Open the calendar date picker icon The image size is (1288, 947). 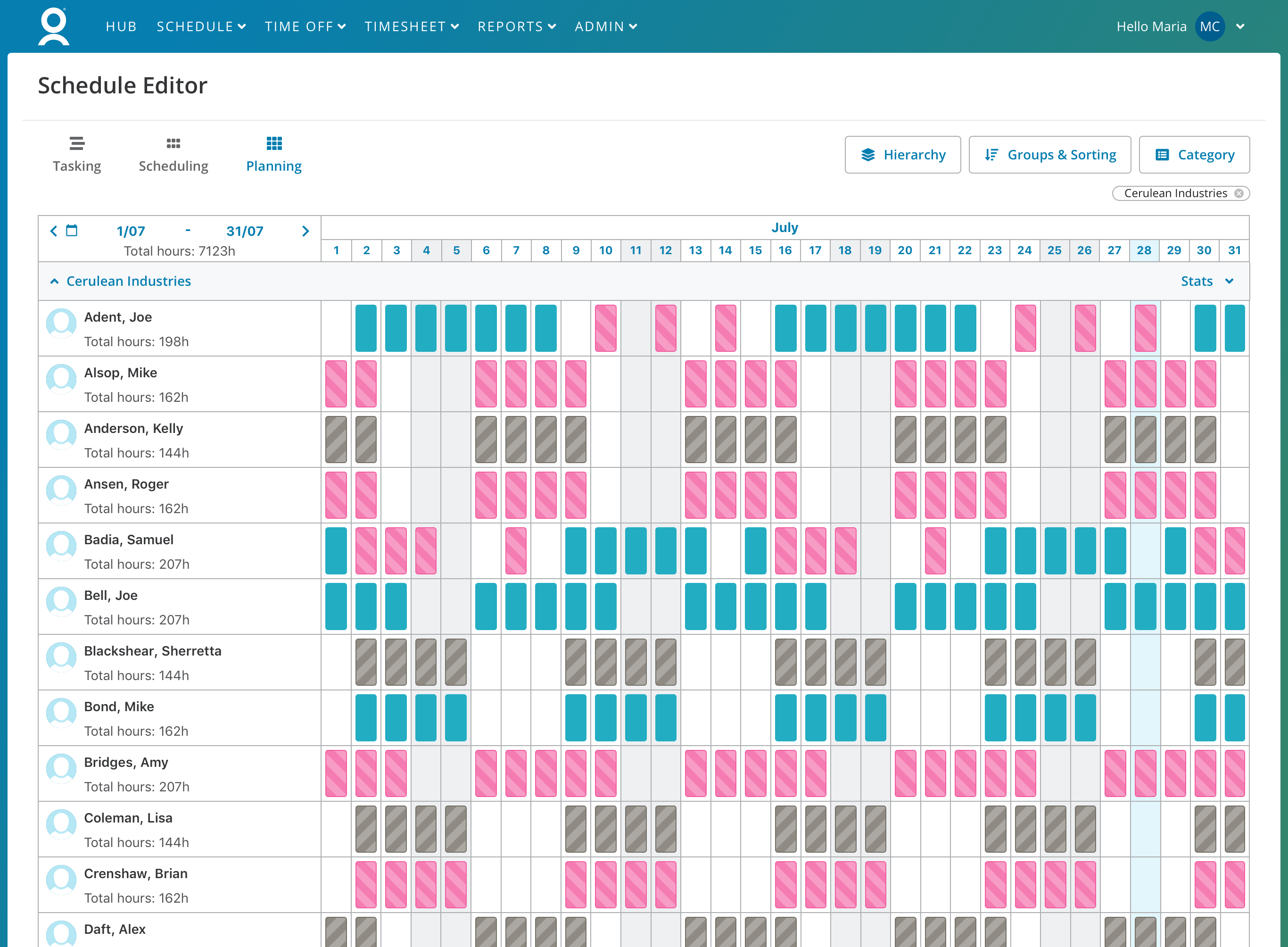pos(72,231)
